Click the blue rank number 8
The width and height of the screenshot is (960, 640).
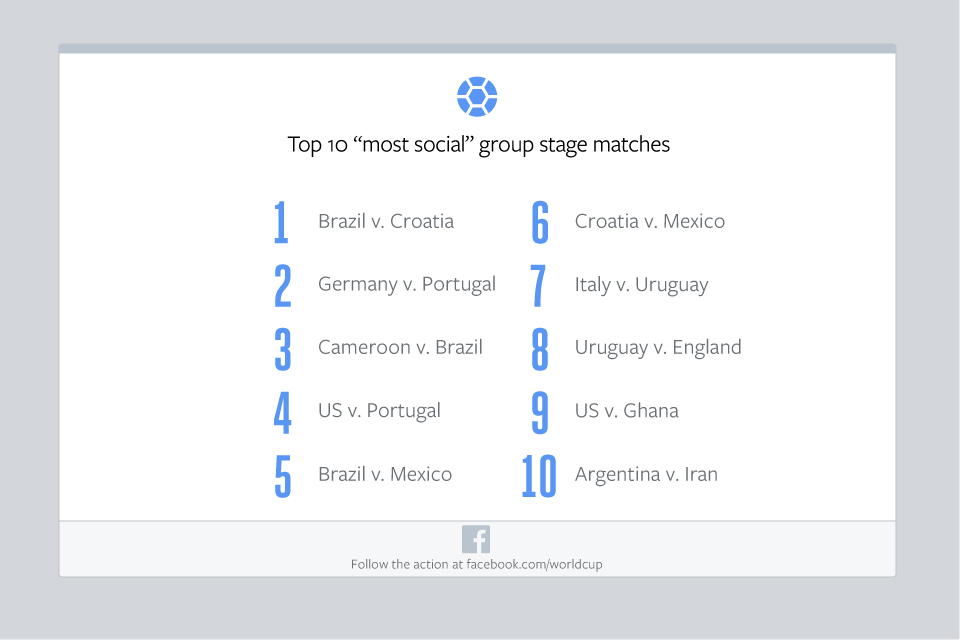[540, 348]
